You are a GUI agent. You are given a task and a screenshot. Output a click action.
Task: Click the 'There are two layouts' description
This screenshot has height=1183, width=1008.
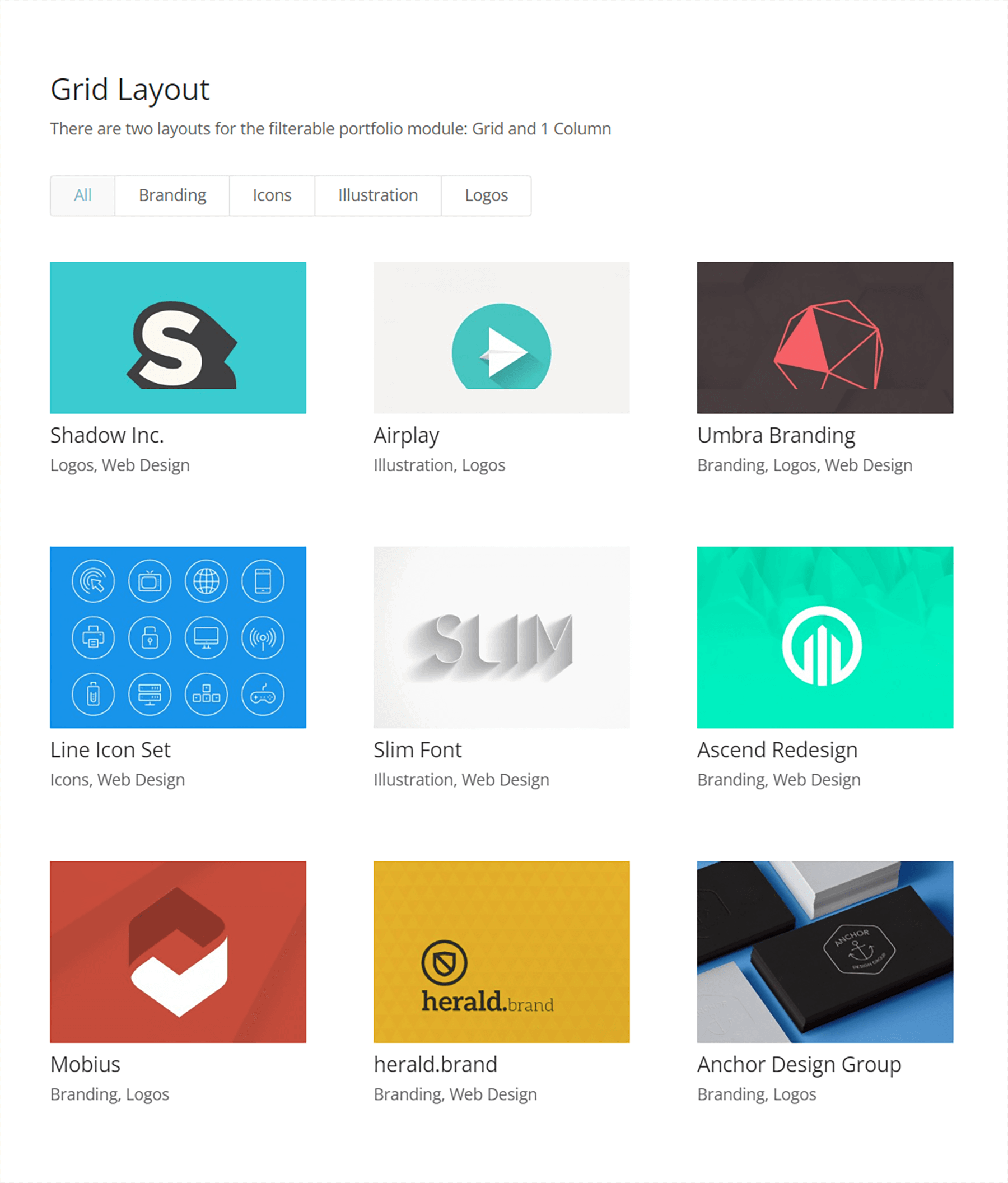pos(330,129)
